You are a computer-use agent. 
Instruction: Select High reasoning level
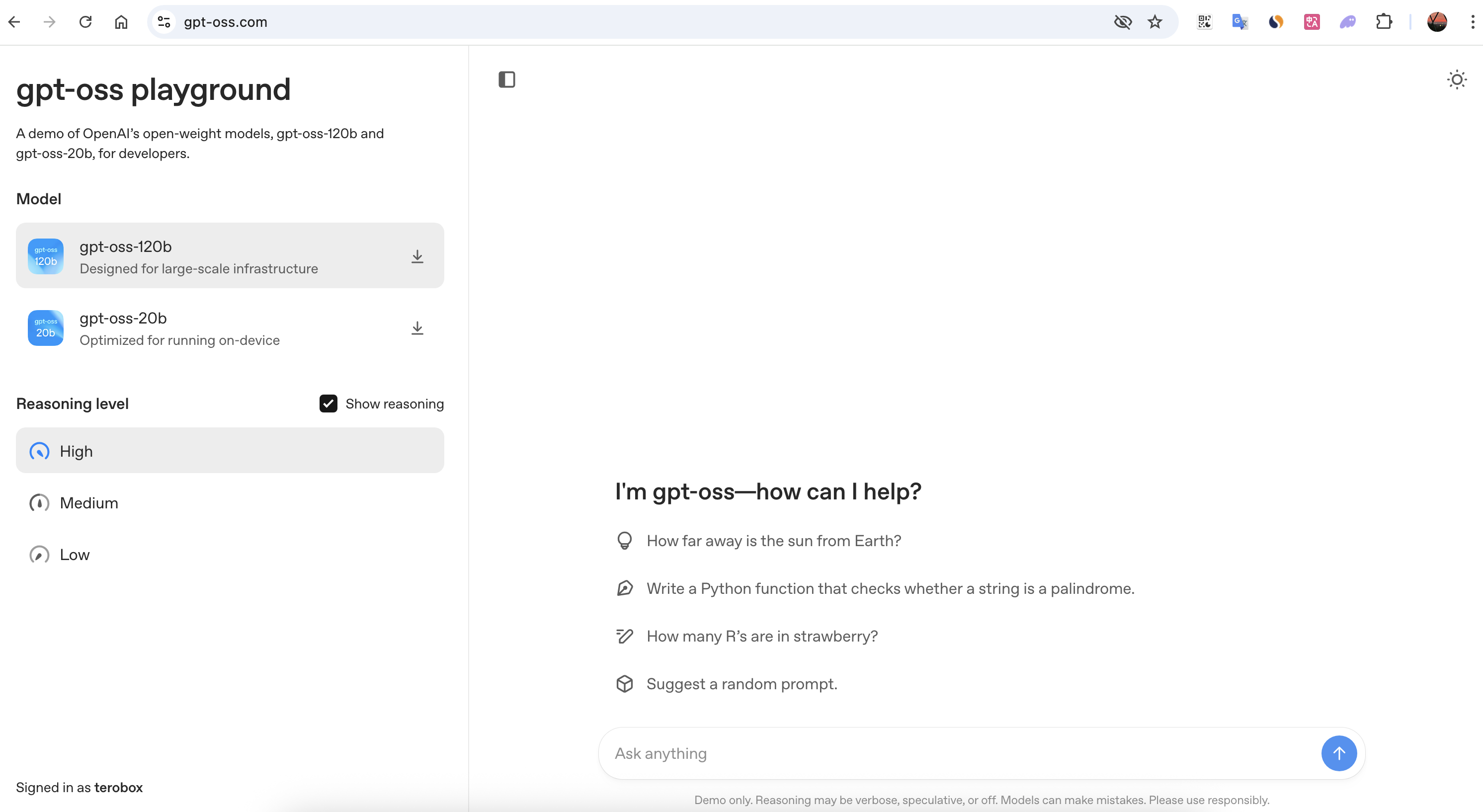pyautogui.click(x=230, y=451)
